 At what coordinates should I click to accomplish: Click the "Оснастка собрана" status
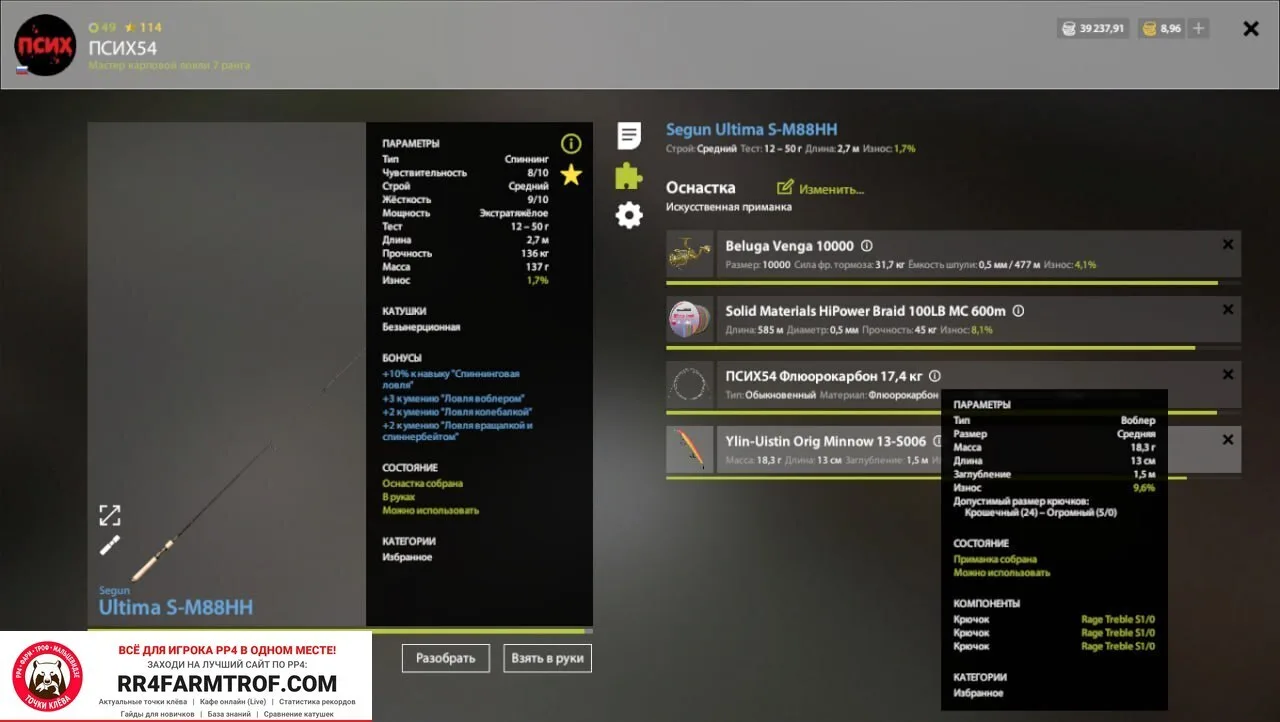[422, 484]
